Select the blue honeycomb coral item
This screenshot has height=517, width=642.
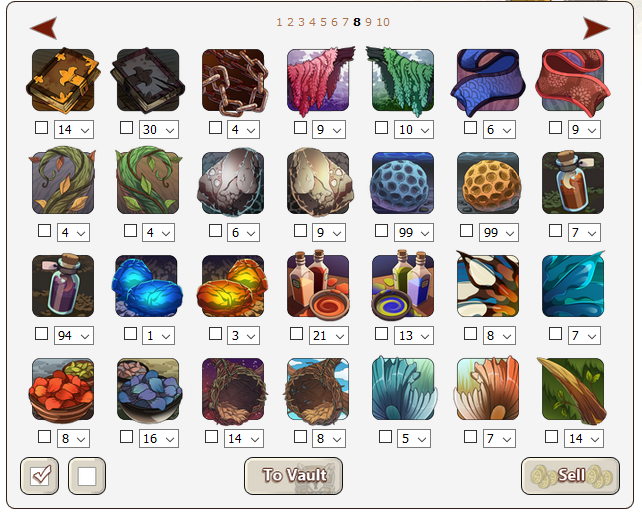click(403, 183)
